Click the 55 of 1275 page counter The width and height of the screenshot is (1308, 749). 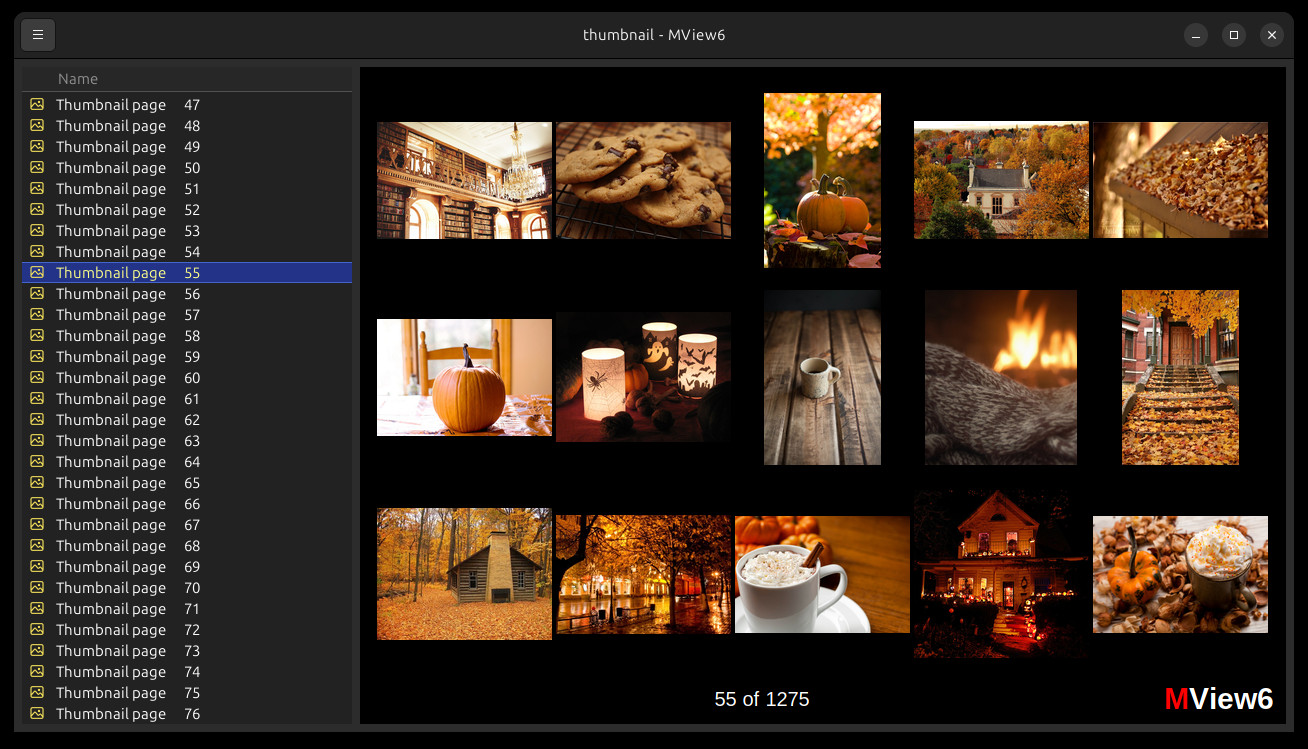pyautogui.click(x=762, y=699)
